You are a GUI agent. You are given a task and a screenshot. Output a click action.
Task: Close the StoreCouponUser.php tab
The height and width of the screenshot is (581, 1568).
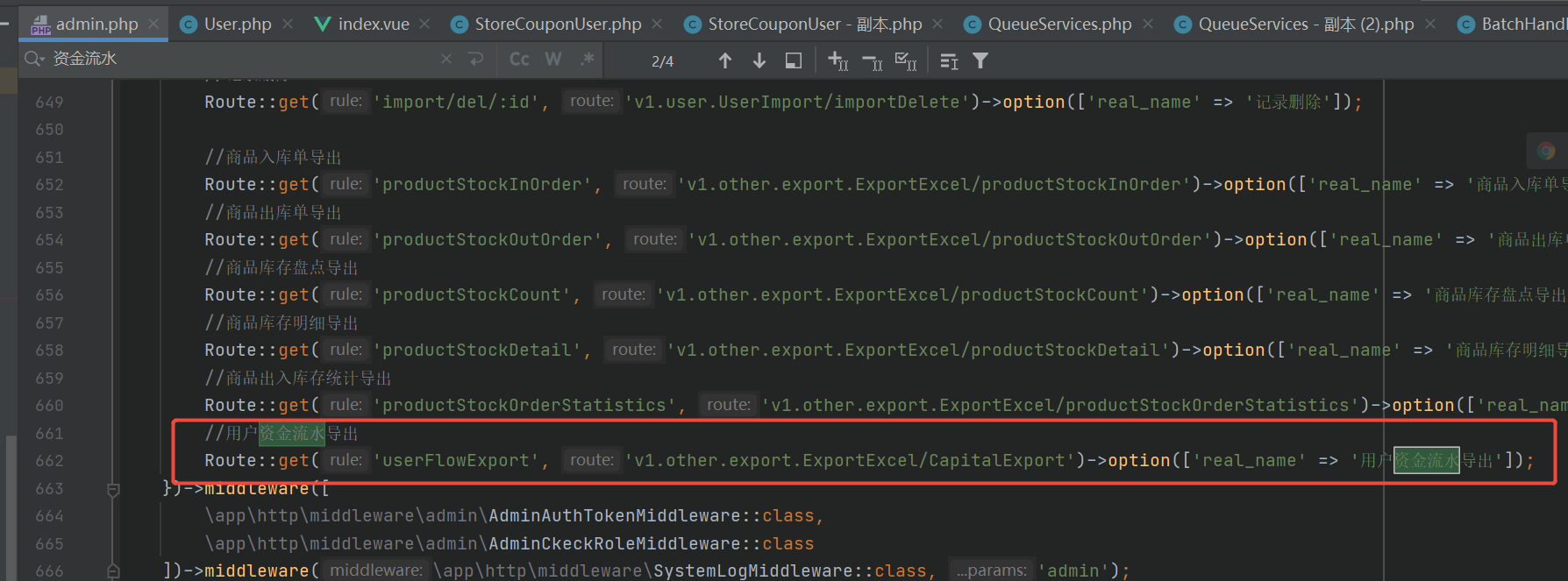[x=658, y=24]
